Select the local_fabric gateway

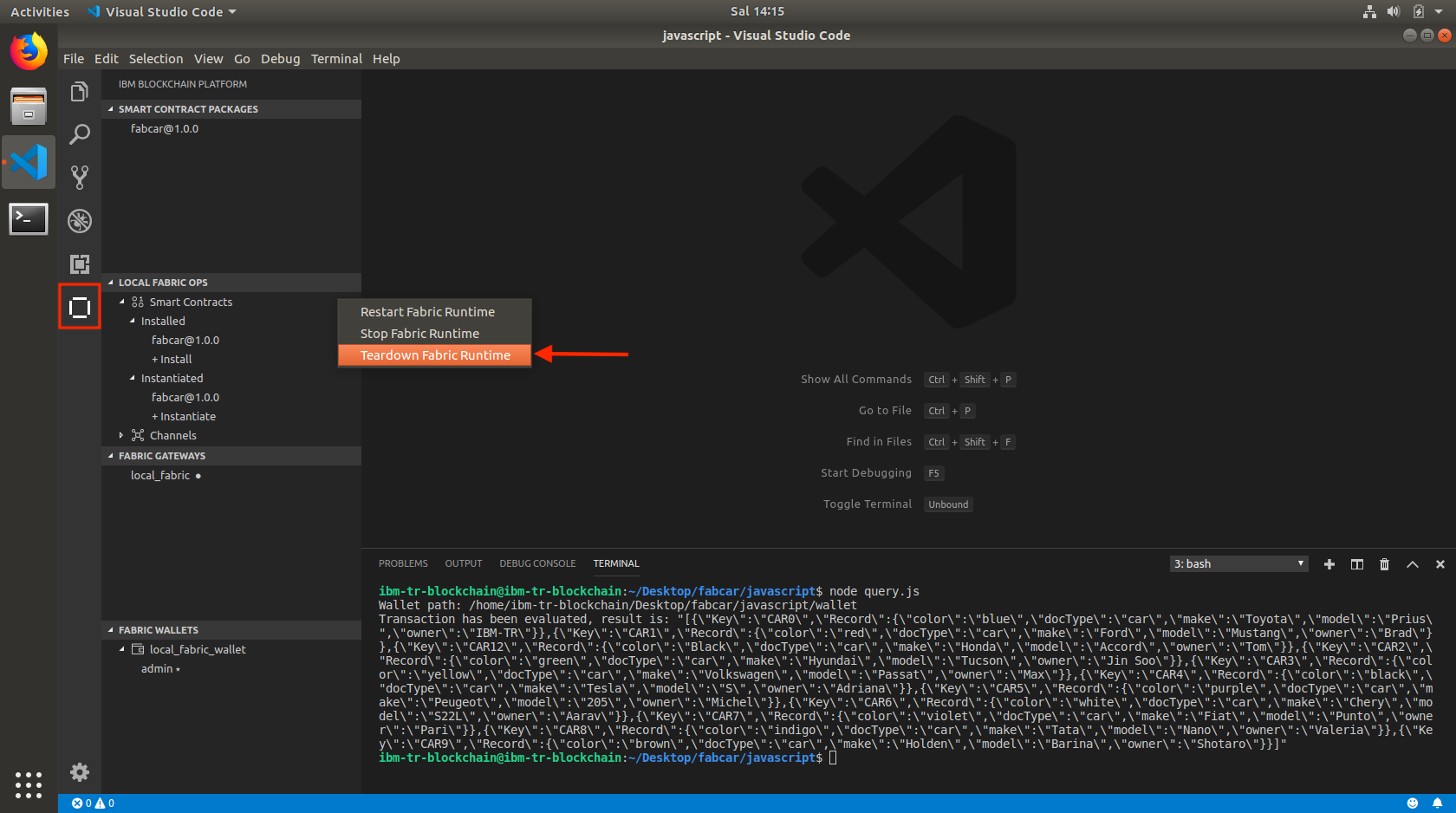160,475
